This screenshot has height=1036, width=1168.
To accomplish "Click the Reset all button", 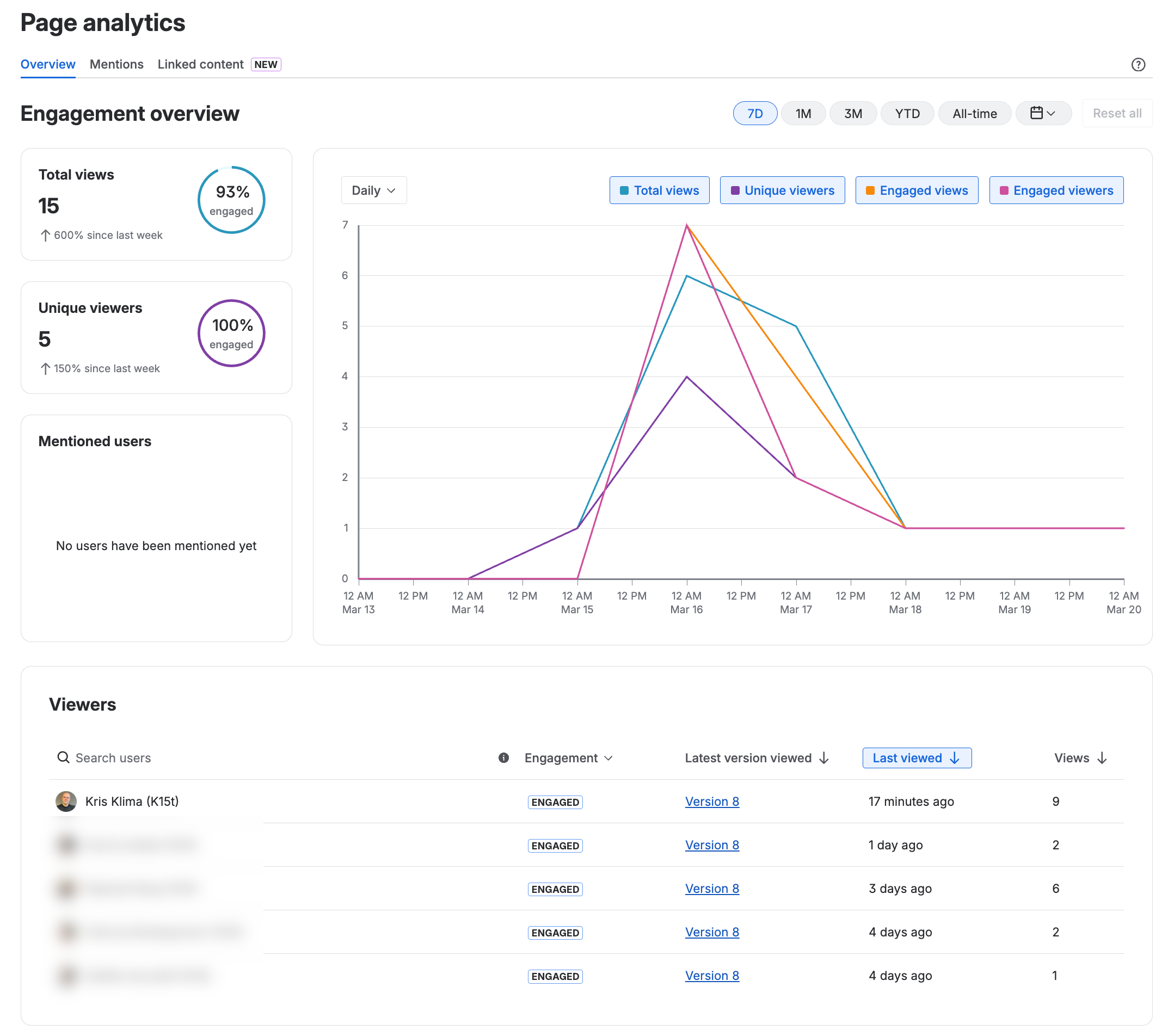I will (x=1116, y=113).
